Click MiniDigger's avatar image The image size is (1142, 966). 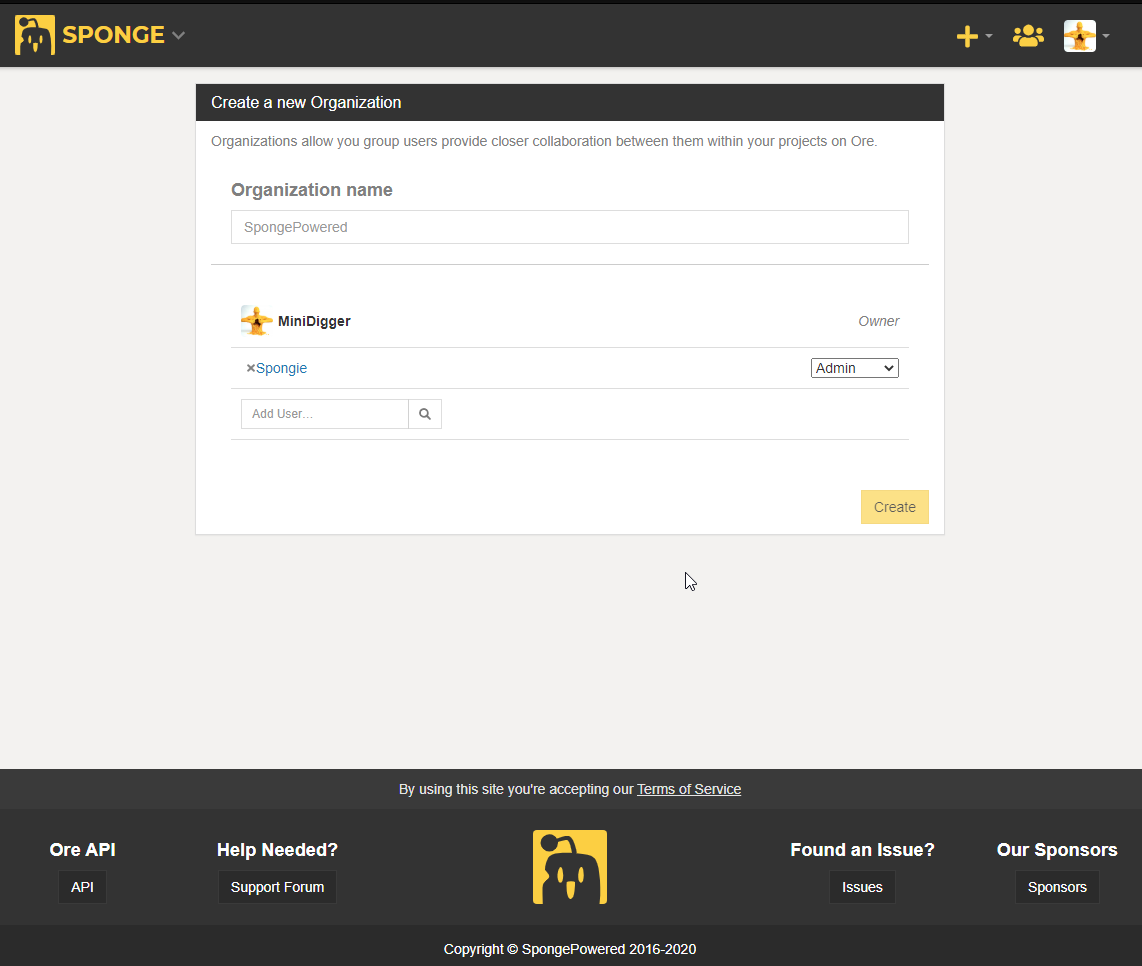click(x=256, y=321)
